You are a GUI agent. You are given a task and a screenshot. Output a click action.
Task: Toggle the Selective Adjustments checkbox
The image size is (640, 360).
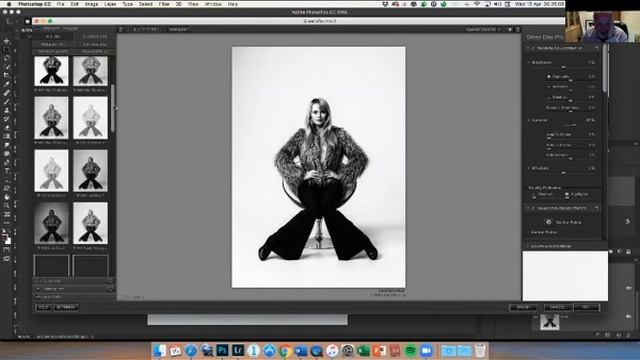pos(533,208)
